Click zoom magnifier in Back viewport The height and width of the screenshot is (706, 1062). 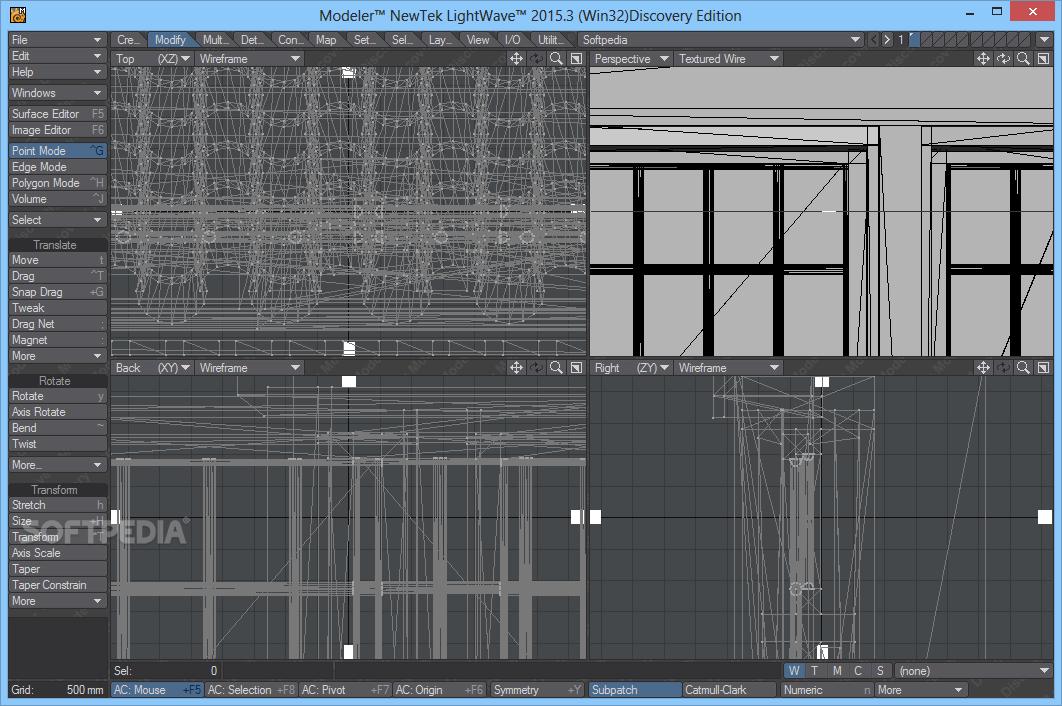pos(556,367)
